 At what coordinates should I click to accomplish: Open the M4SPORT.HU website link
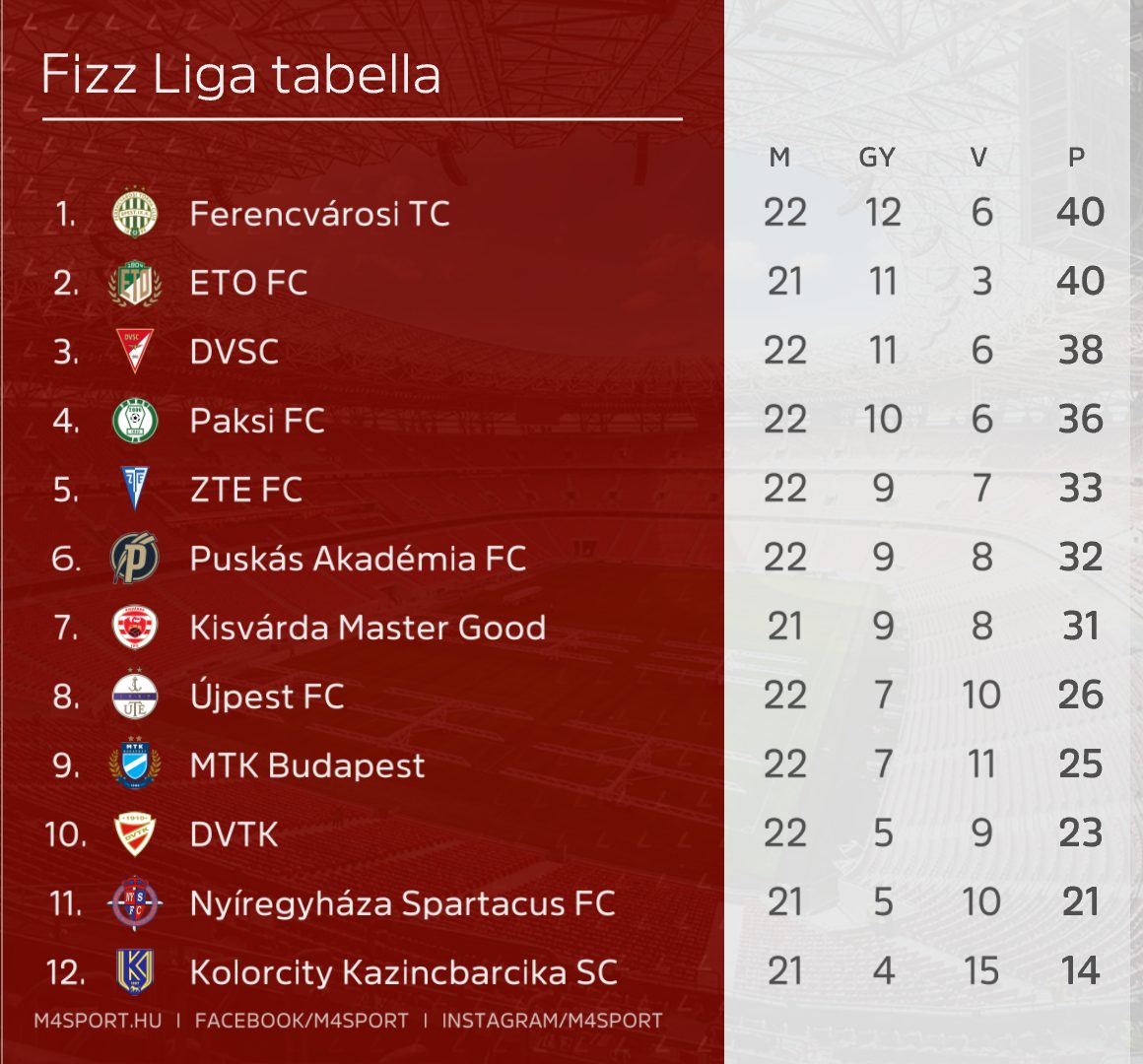click(98, 1021)
